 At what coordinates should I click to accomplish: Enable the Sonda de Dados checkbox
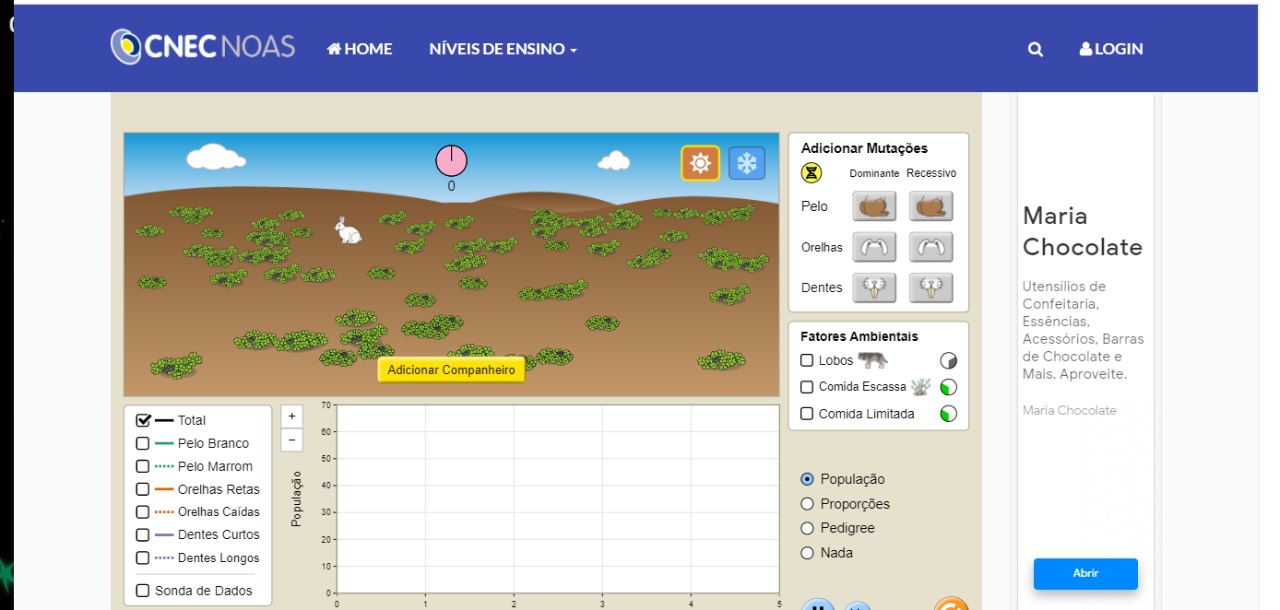[x=142, y=591]
